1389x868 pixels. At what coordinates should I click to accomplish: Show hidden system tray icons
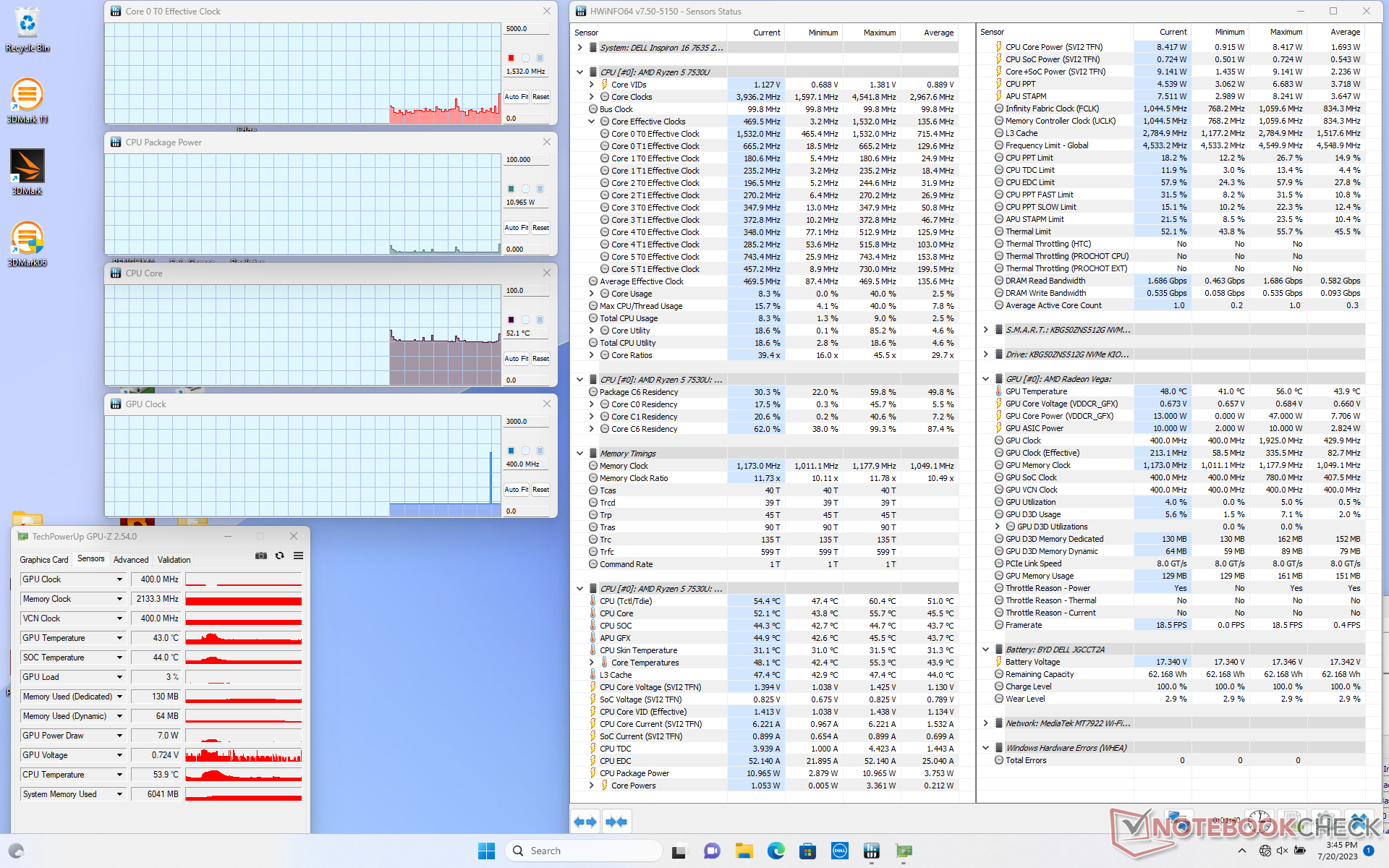point(1241,851)
